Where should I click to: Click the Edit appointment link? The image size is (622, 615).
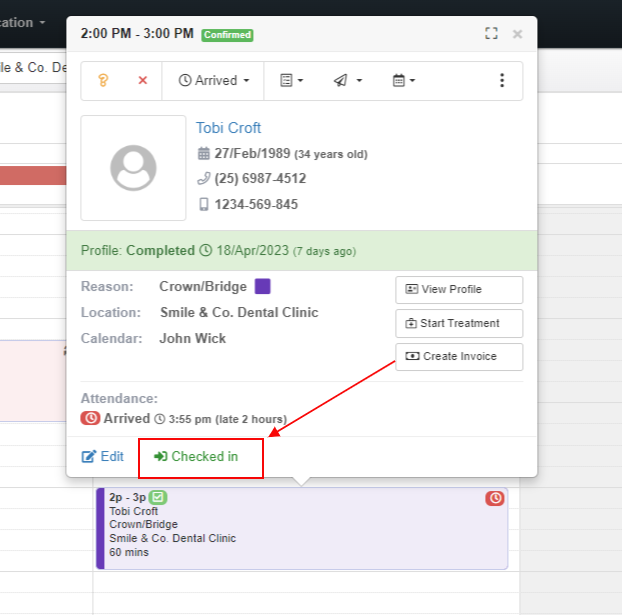(102, 457)
